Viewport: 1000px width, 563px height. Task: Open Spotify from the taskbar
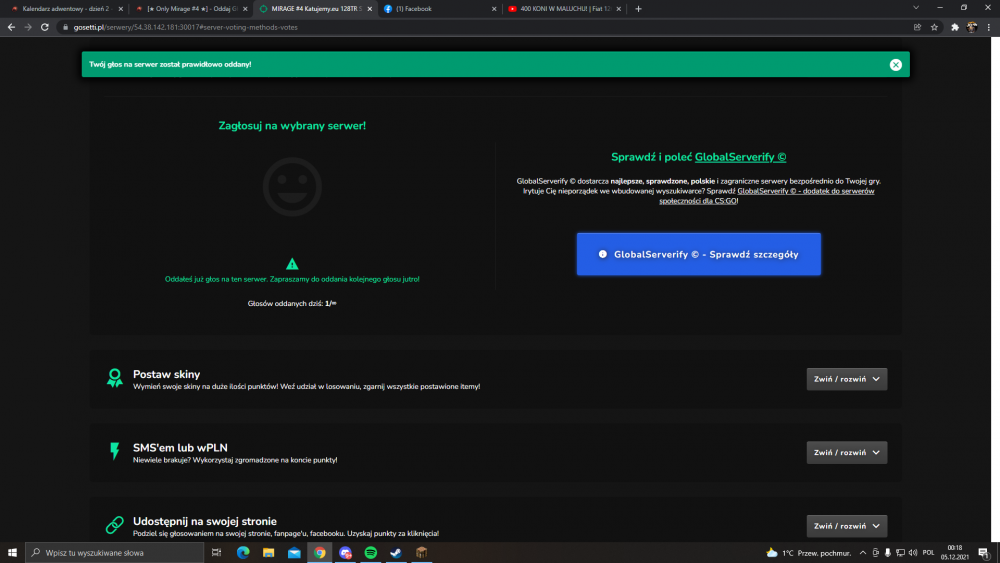[371, 553]
